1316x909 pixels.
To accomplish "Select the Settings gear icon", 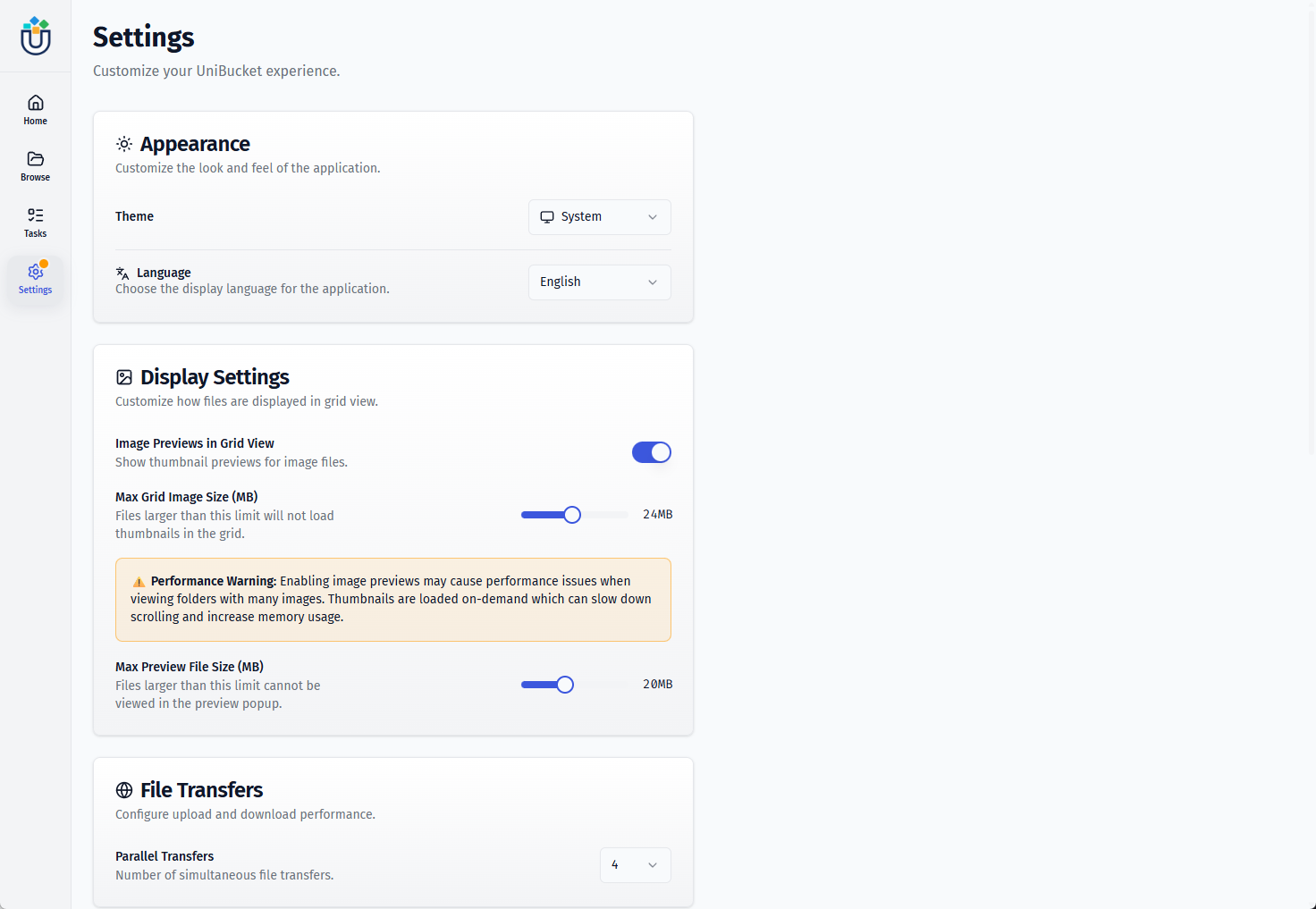I will 36,272.
